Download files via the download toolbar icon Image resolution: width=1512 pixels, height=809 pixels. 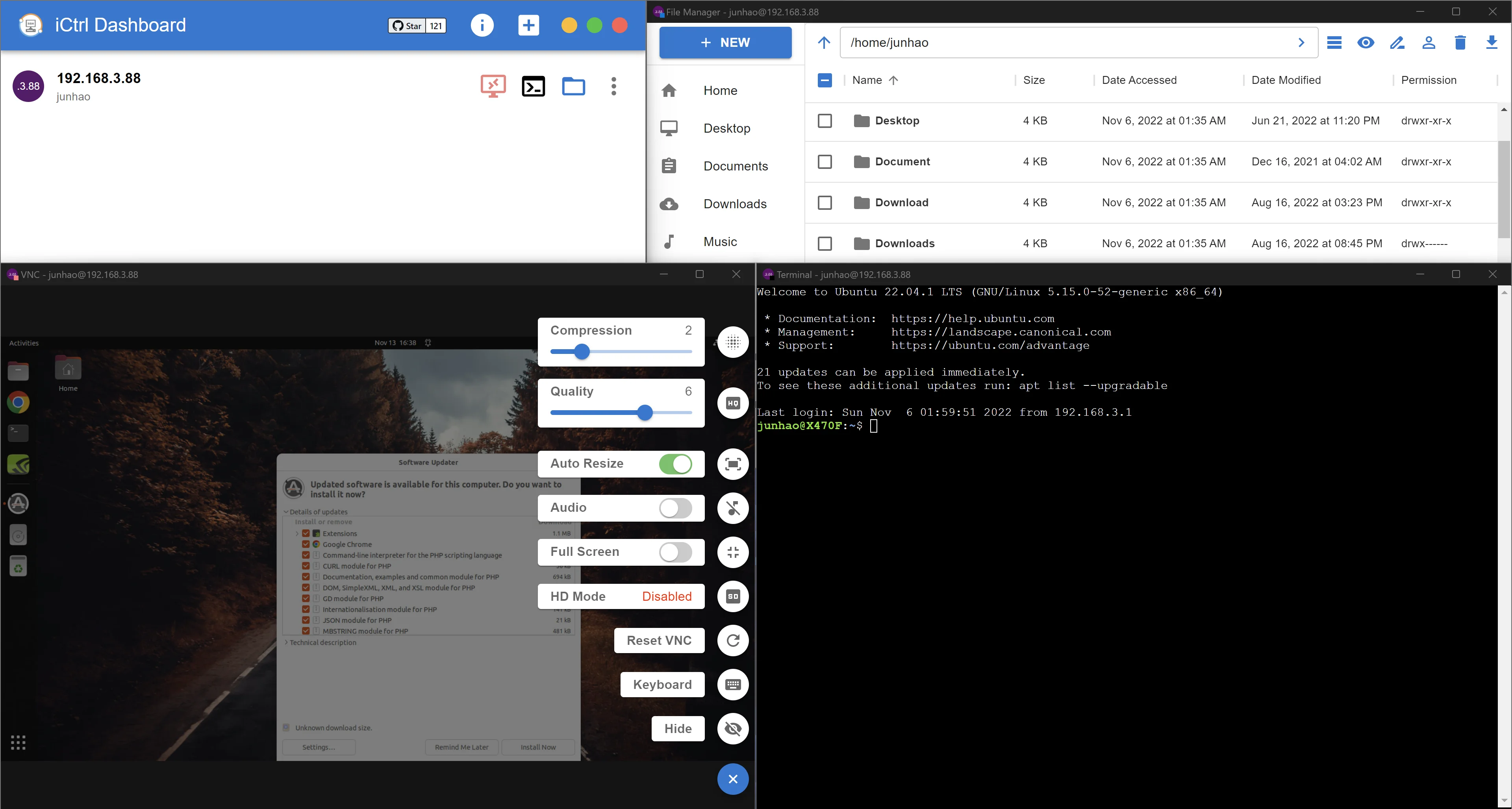(1492, 42)
